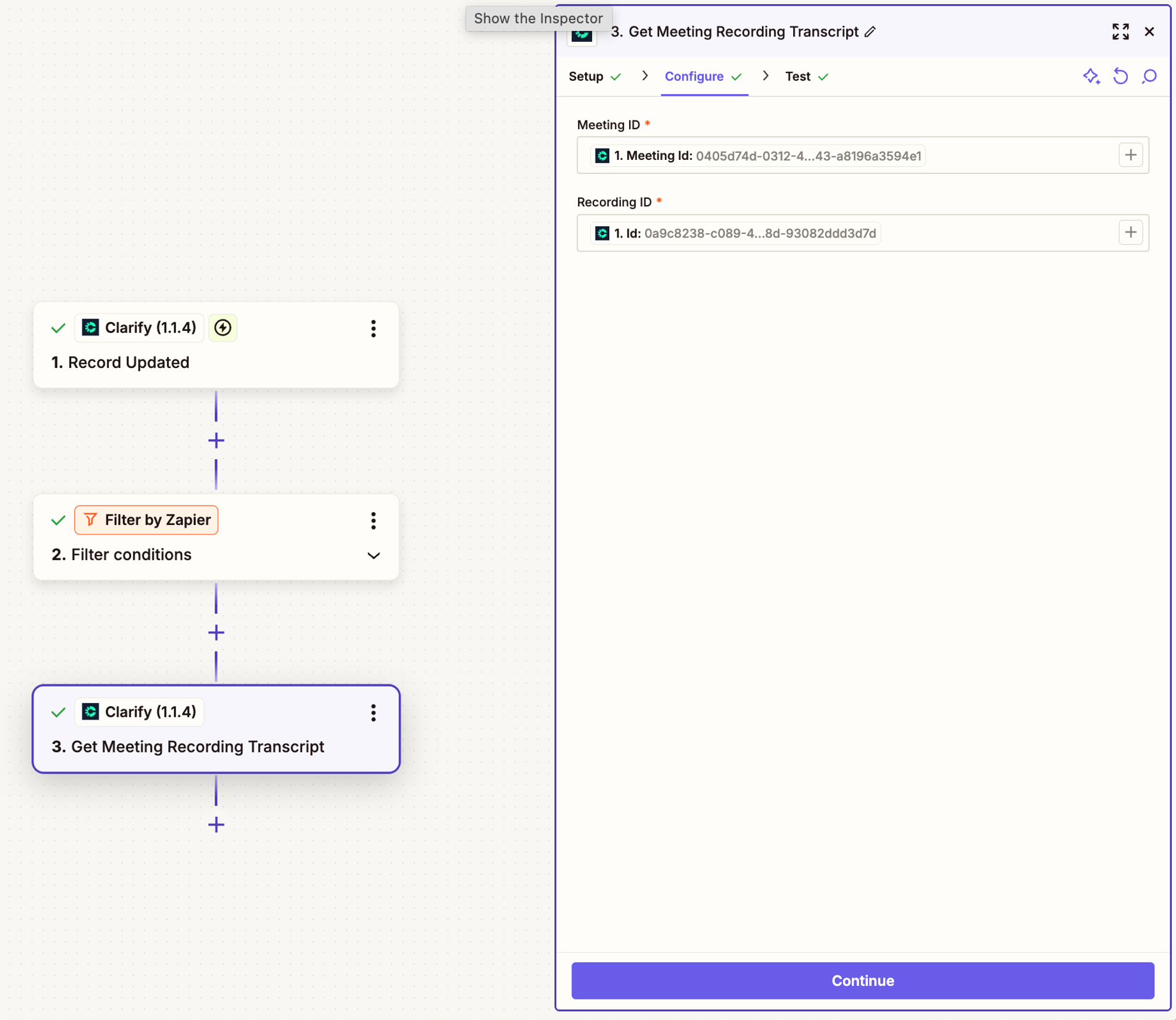Switch to the Configure tab

[x=703, y=76]
